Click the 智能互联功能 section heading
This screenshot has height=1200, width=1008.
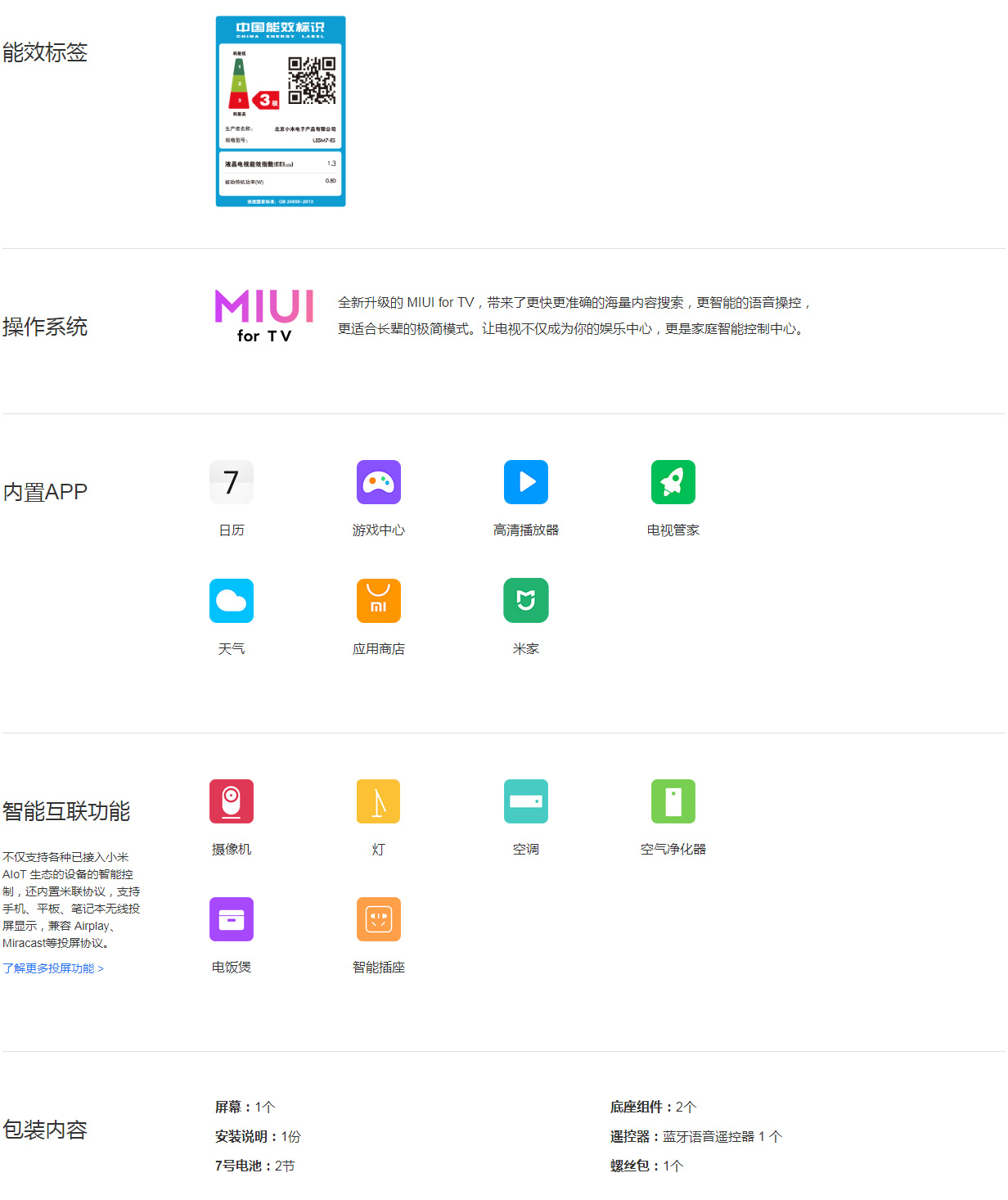pos(66,811)
